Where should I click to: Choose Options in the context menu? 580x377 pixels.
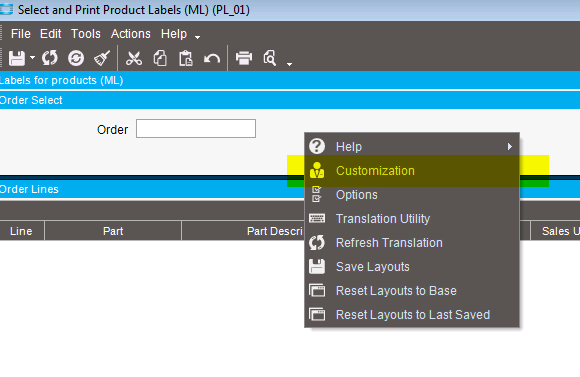click(x=412, y=195)
